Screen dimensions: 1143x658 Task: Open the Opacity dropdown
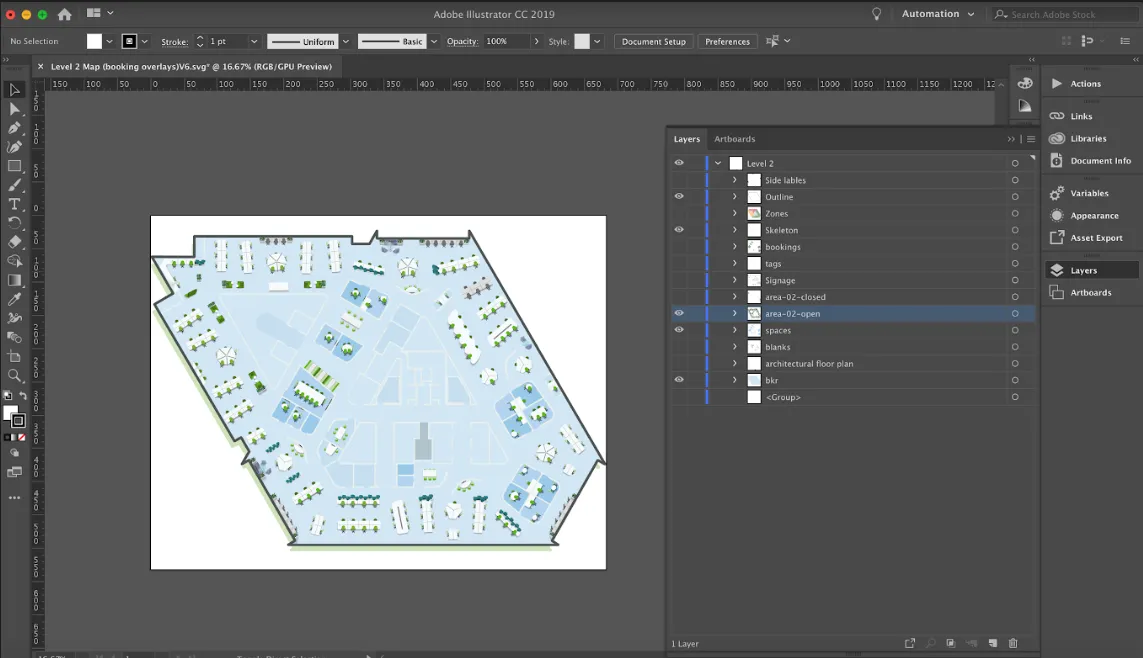coord(537,41)
